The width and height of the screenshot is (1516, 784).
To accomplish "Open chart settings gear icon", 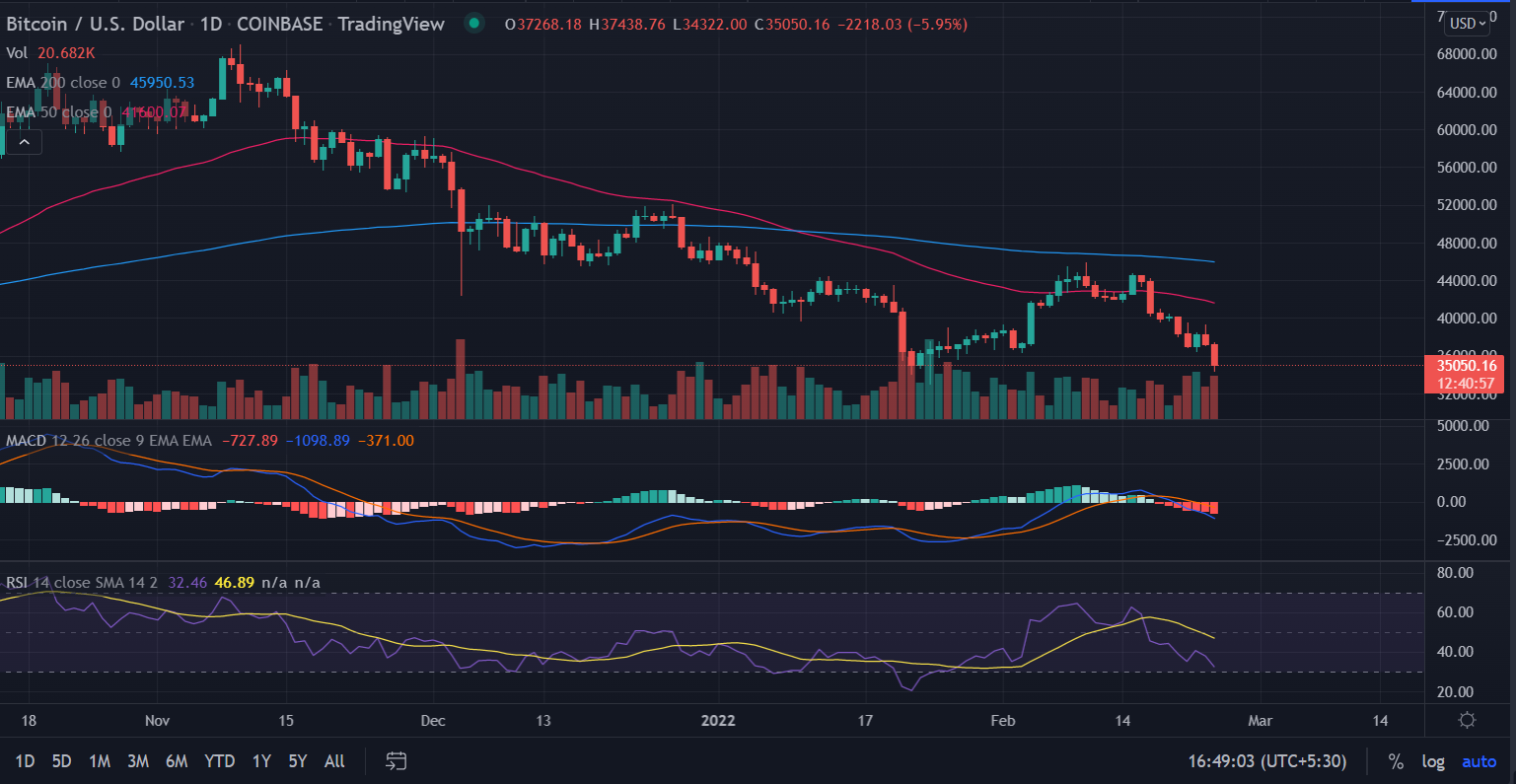I will coord(1466,720).
